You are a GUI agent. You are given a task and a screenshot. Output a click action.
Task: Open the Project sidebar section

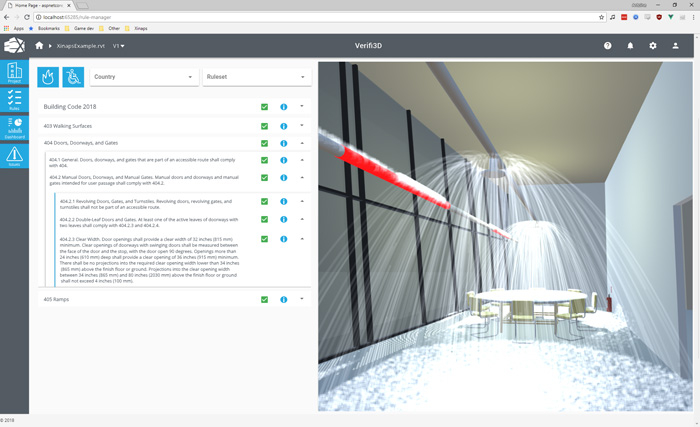click(14, 73)
